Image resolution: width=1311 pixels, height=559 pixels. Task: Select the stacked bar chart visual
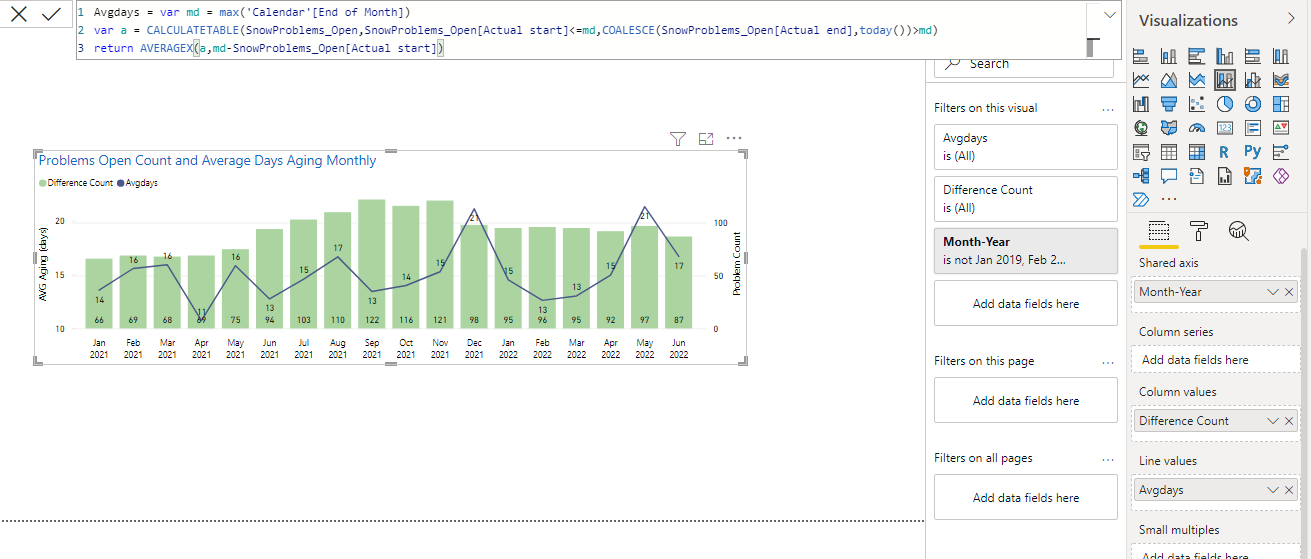1141,56
